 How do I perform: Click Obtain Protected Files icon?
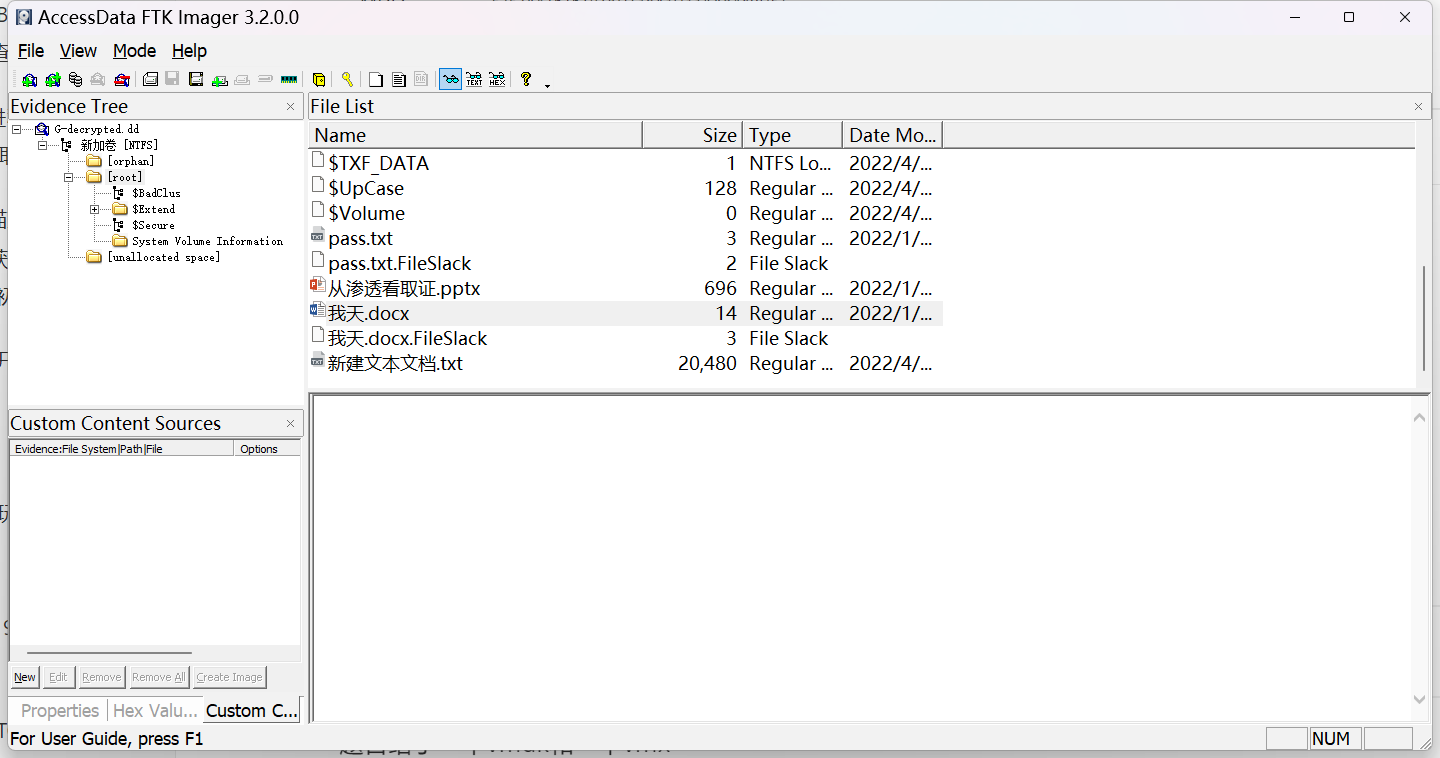pos(319,80)
